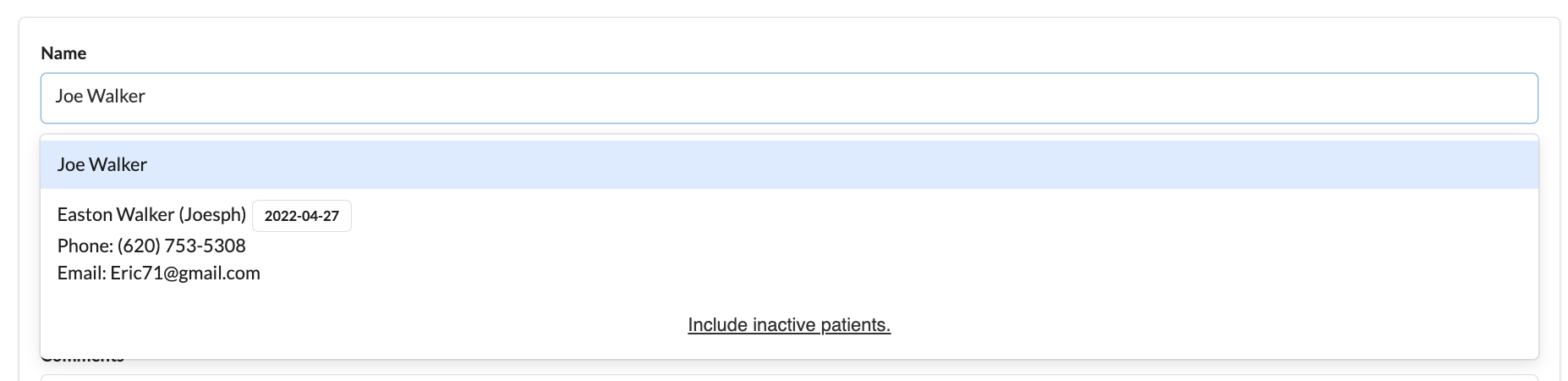This screenshot has height=381, width=1568.
Task: Click the (Joesph) nickname text
Action: pyautogui.click(x=212, y=215)
